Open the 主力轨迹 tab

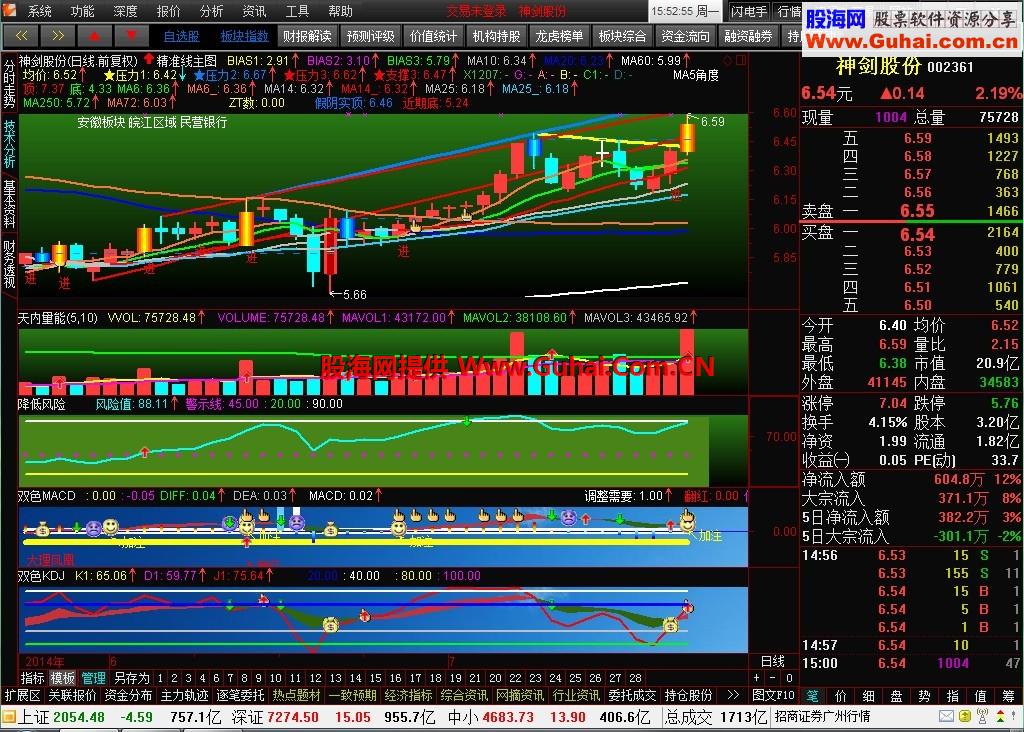pos(184,695)
